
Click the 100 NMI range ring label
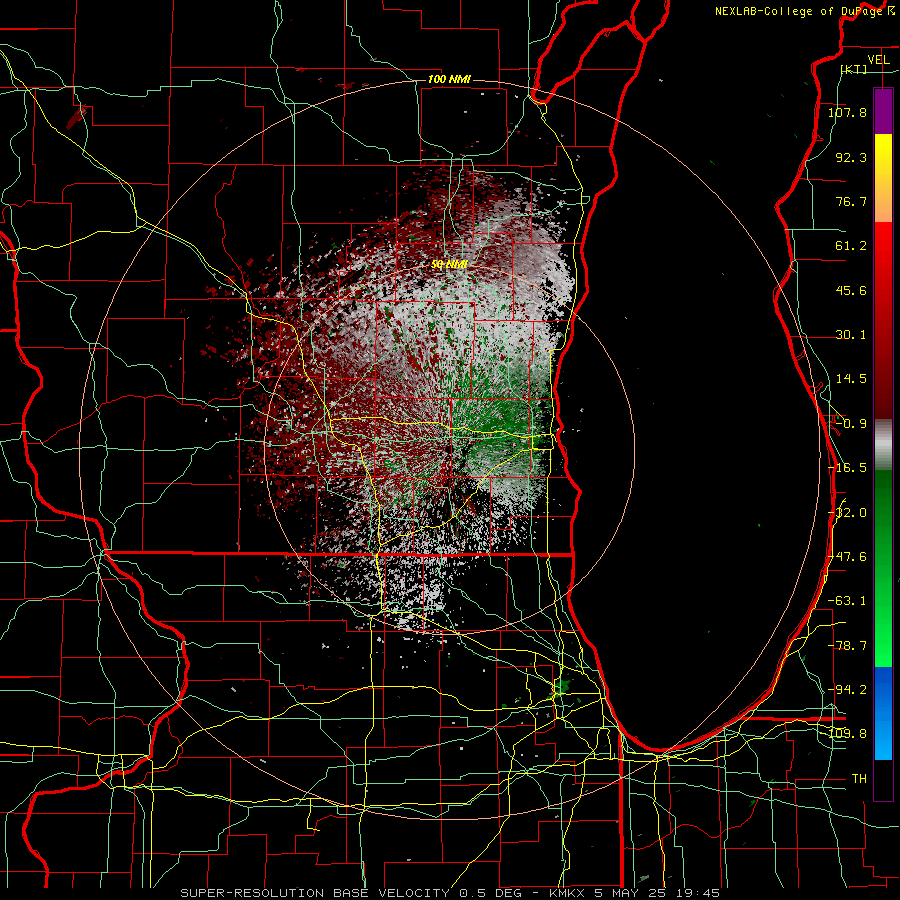point(449,79)
